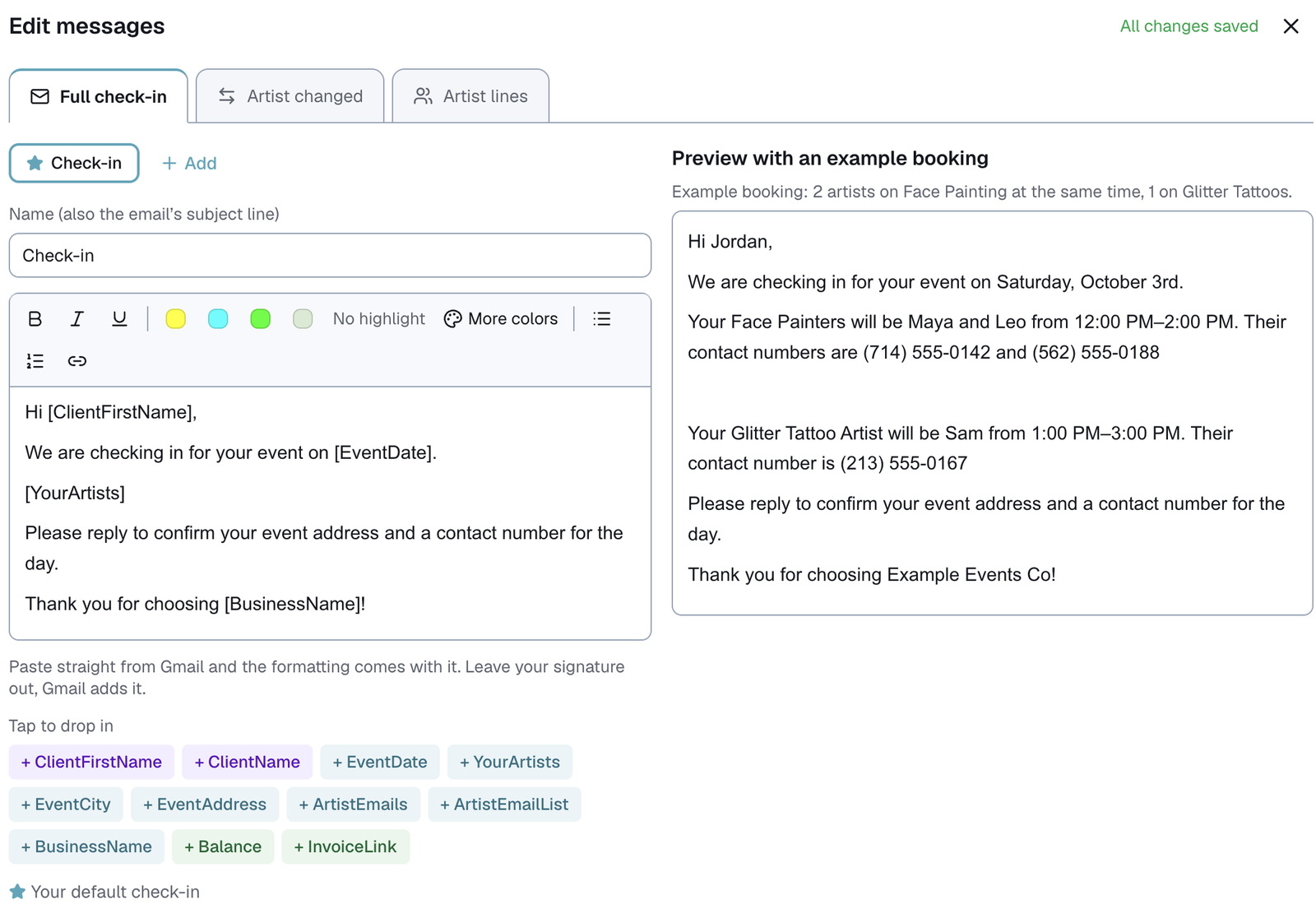Screen dimensions: 1316x904
Task: Toggle underline formatting
Action: pos(119,319)
